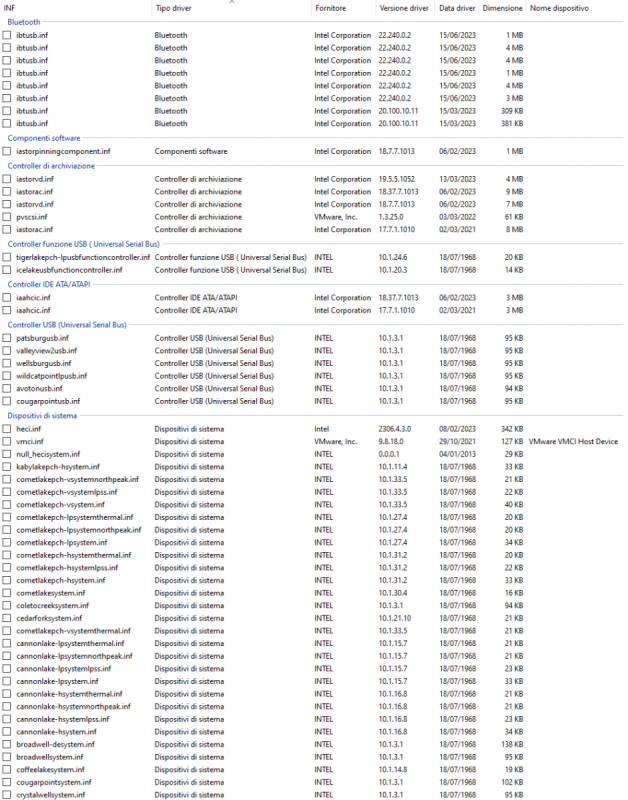The image size is (628, 800).
Task: Check the box for crystalwellsystem.inf
Action: click(x=7, y=795)
